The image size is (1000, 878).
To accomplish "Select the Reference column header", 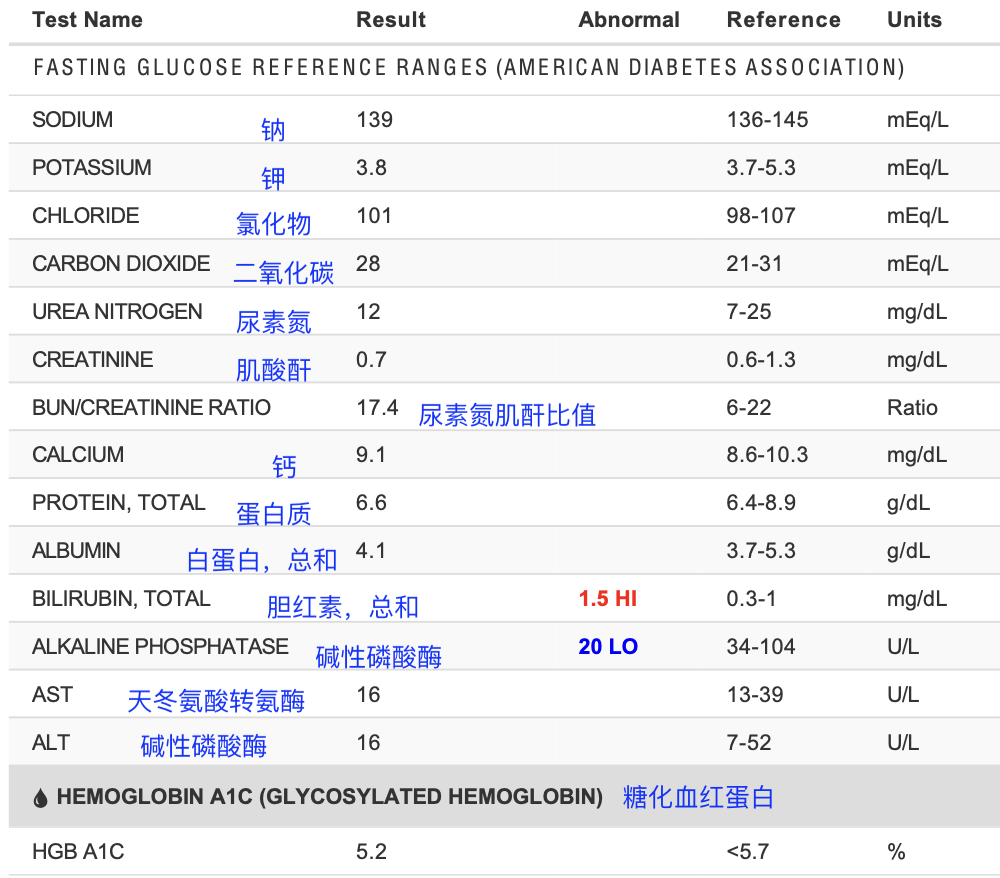I will (x=783, y=20).
